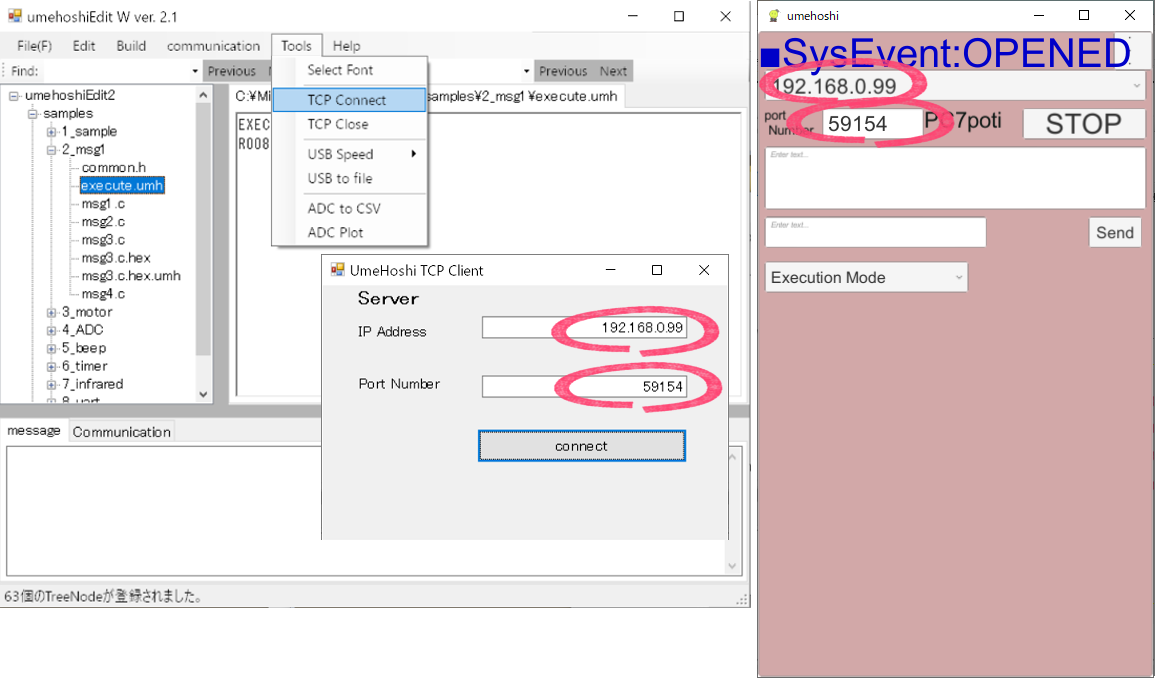Select msg3.c.hex.umh in the tree

131,276
